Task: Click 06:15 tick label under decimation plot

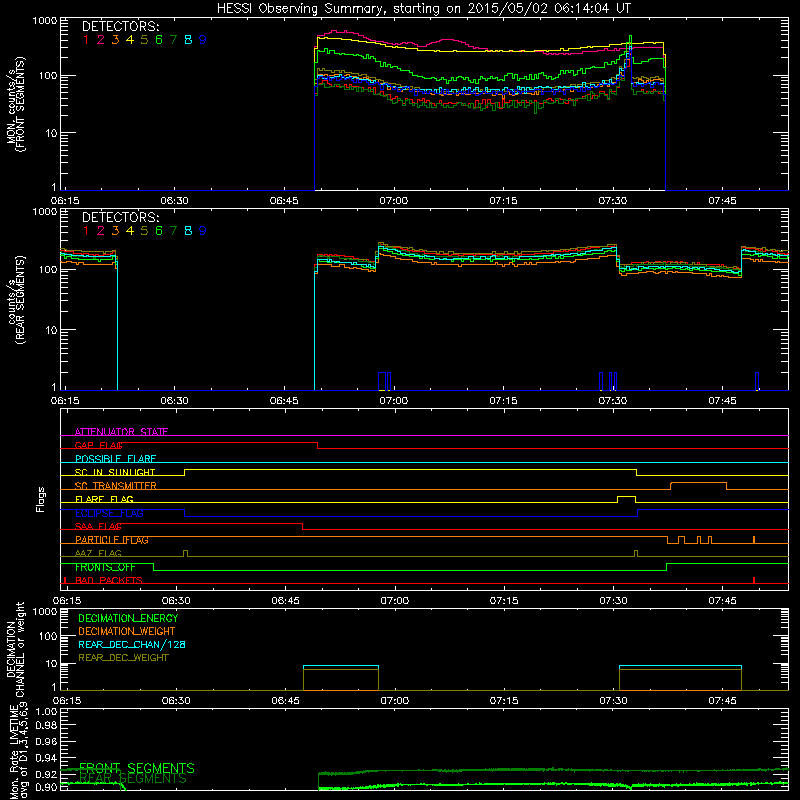Action: 67,701
